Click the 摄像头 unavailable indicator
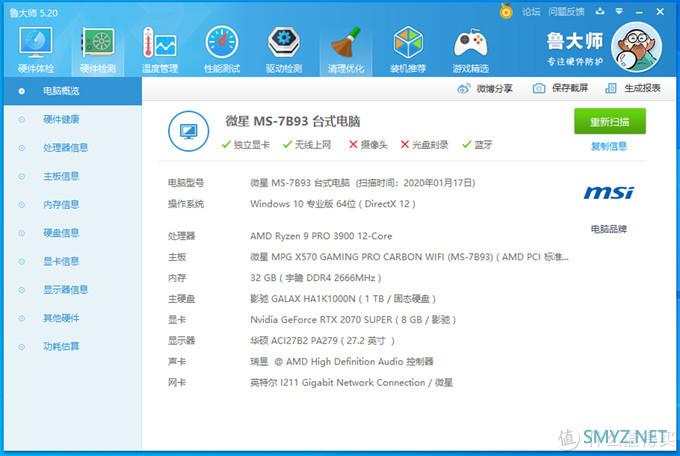 (x=368, y=144)
